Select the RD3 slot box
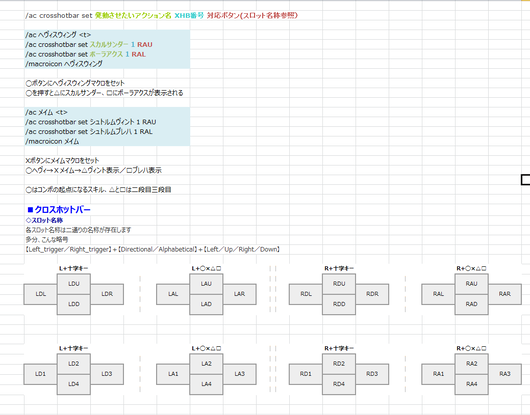This screenshot has width=530, height=415. click(x=372, y=374)
